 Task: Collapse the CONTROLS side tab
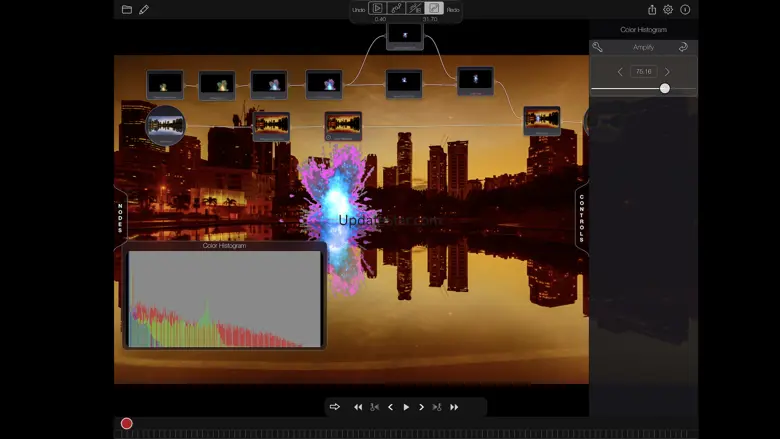point(582,218)
